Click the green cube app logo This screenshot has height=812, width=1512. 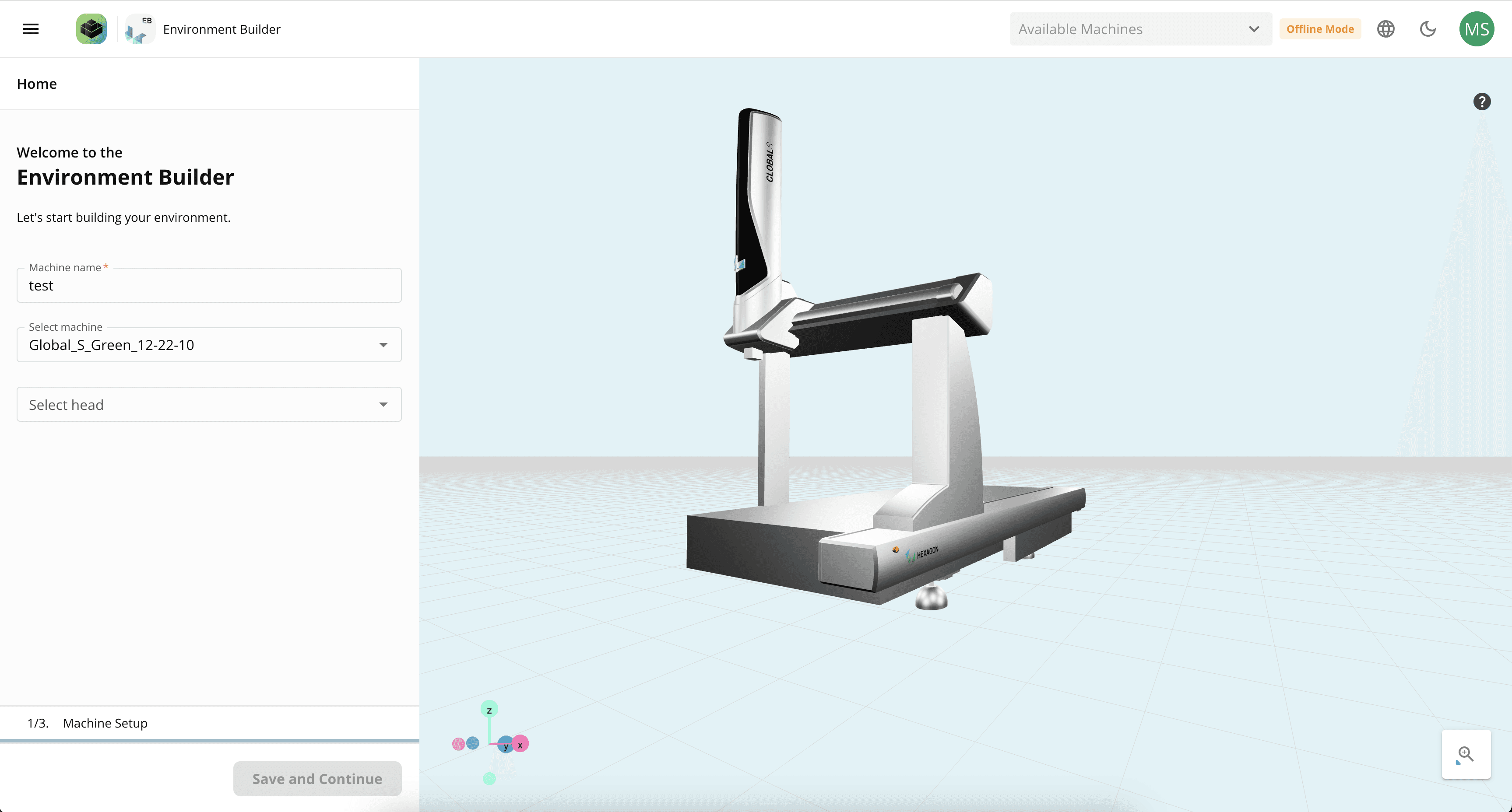click(x=91, y=29)
